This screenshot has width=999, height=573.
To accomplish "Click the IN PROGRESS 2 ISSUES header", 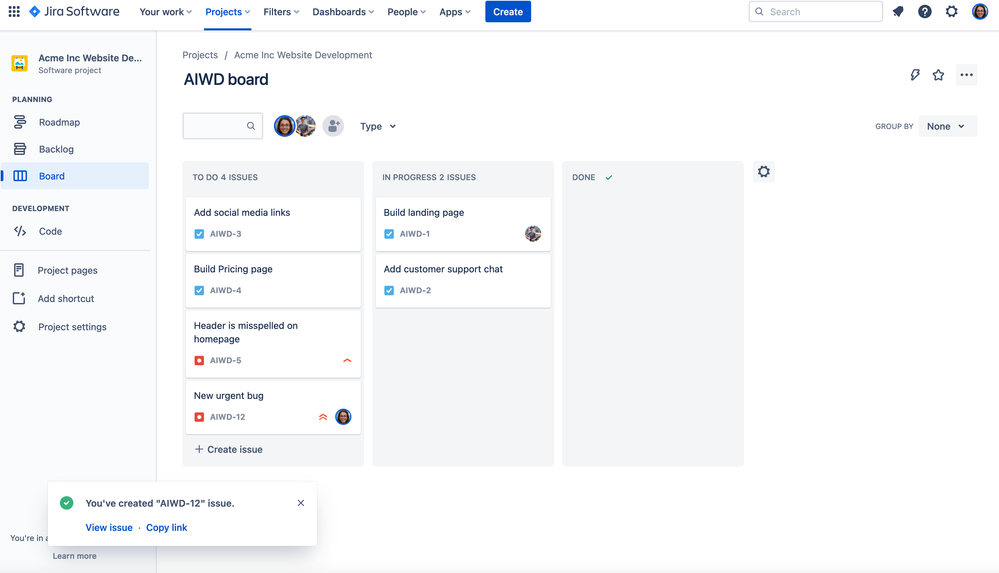I will (x=429, y=177).
